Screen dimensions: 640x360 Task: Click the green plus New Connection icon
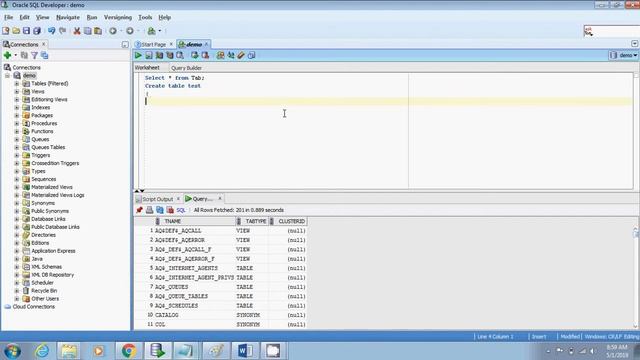click(7, 55)
